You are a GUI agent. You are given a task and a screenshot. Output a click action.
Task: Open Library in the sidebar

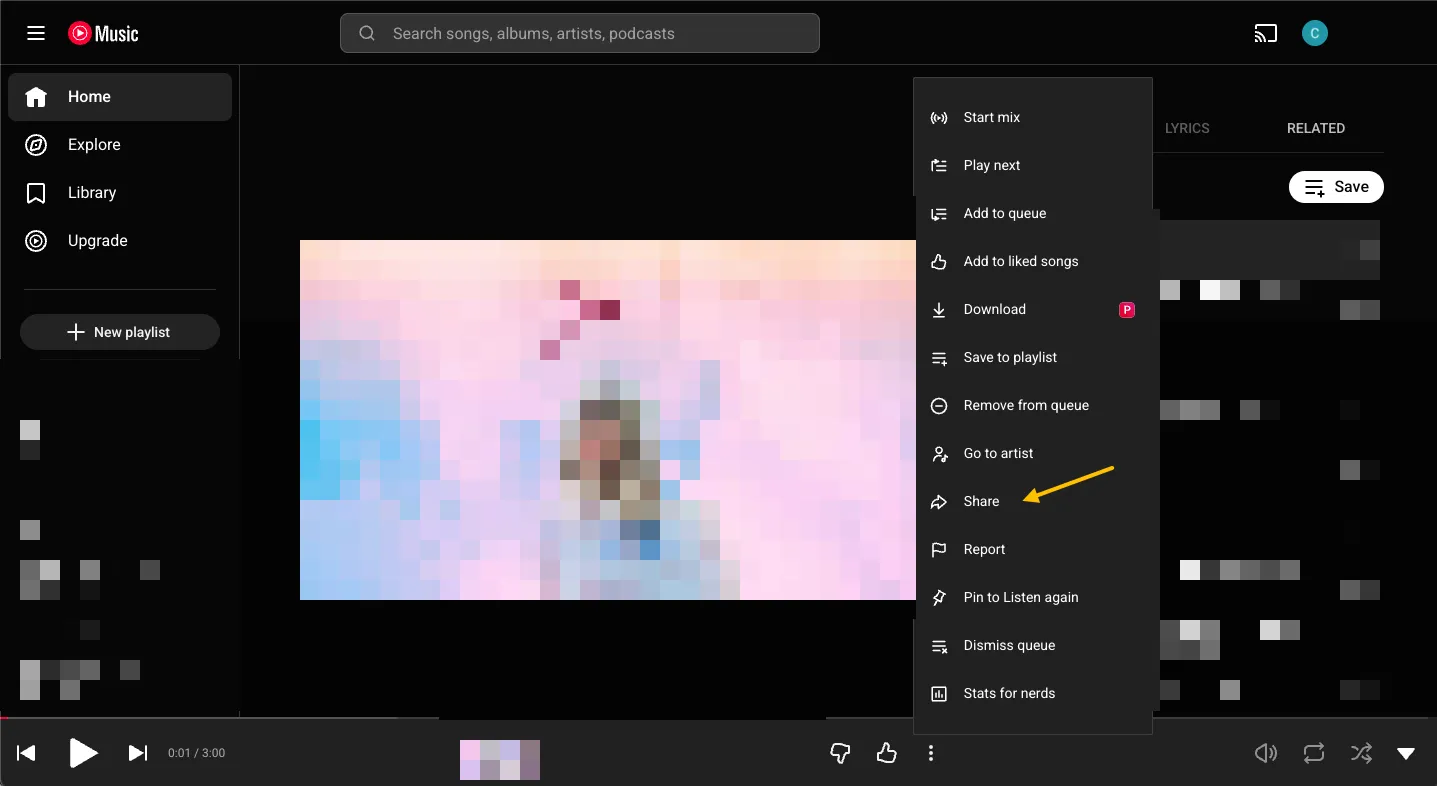coord(120,193)
